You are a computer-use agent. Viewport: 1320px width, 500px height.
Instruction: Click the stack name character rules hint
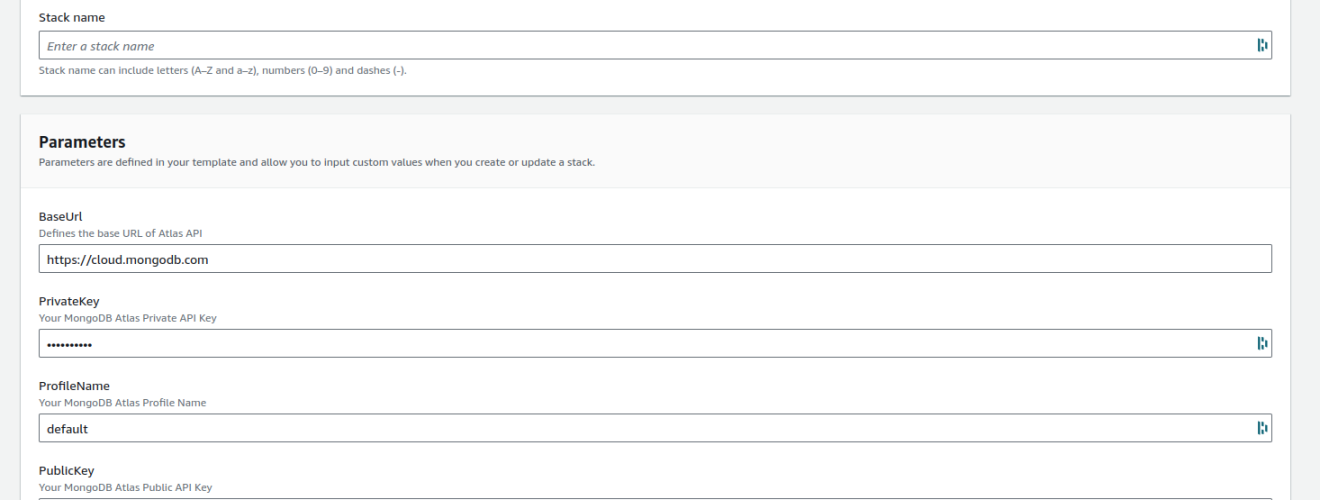point(222,71)
